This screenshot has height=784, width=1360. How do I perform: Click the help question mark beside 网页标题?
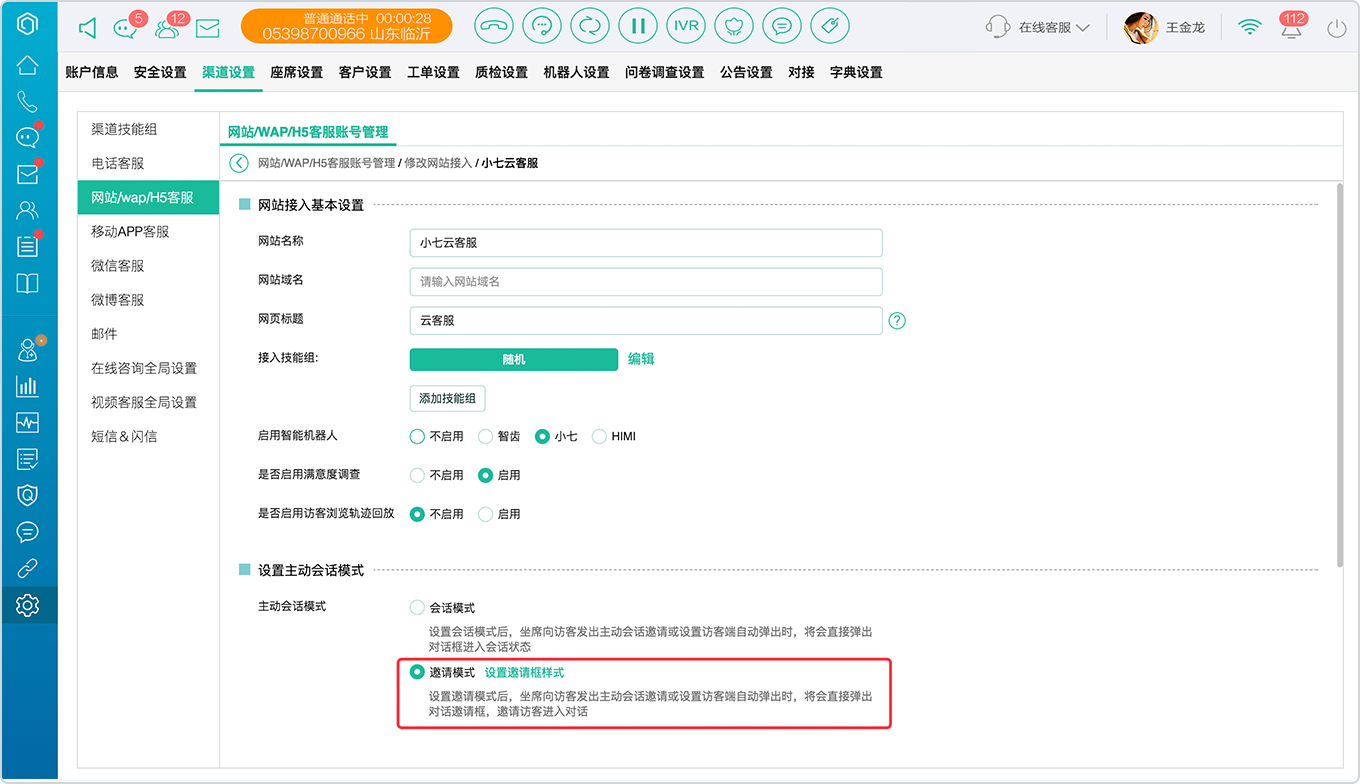click(897, 321)
